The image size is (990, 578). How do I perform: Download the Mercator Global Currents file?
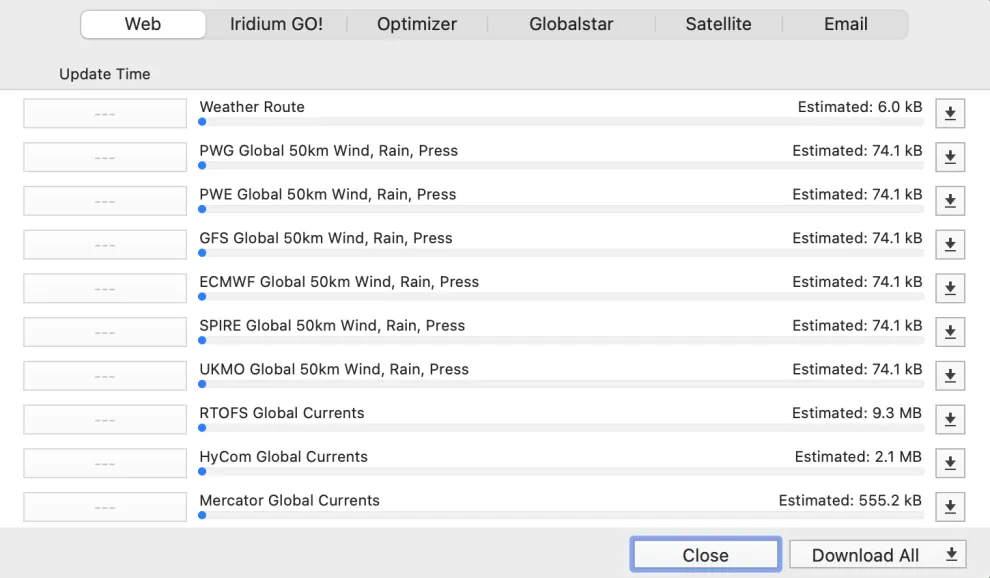(949, 506)
